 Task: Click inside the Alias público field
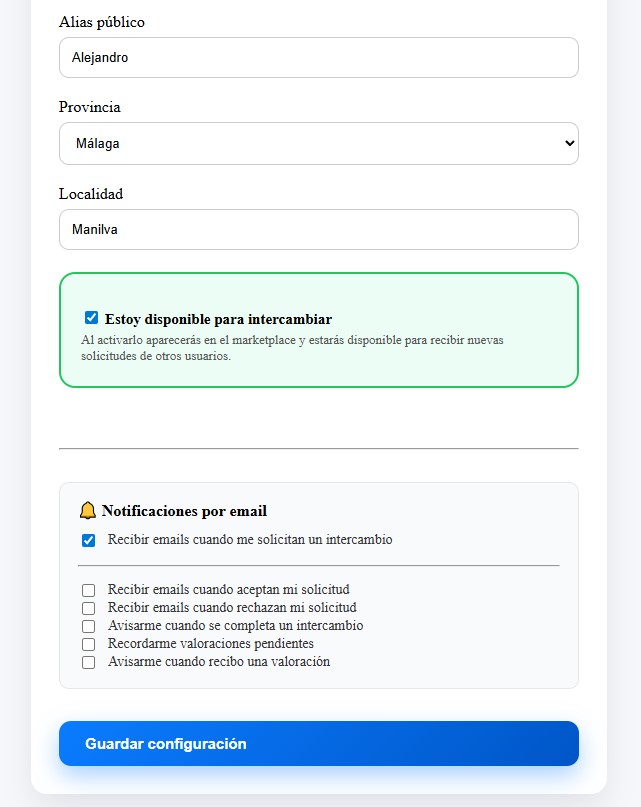click(320, 57)
